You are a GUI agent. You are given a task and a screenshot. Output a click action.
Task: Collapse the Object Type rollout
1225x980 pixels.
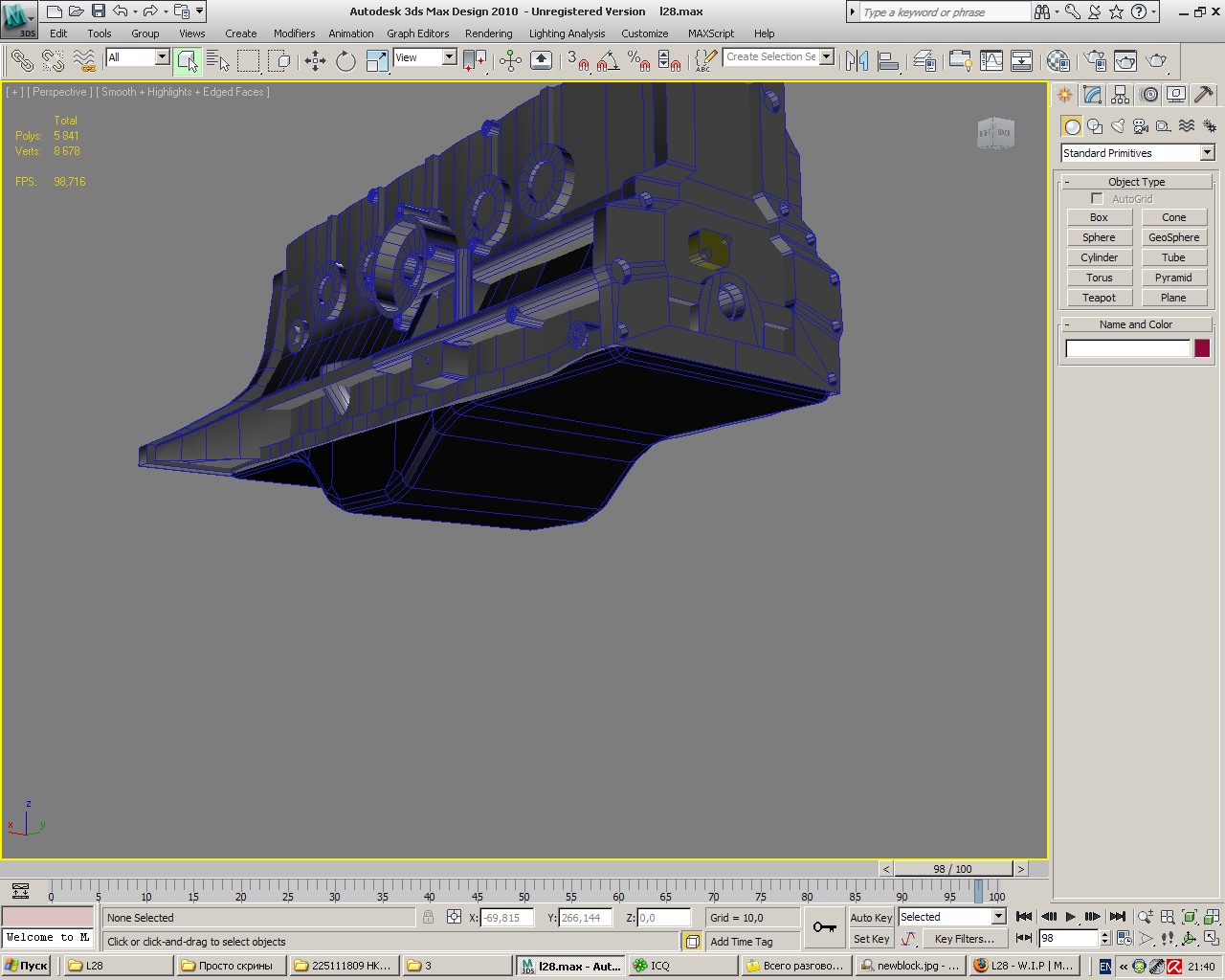(1136, 182)
